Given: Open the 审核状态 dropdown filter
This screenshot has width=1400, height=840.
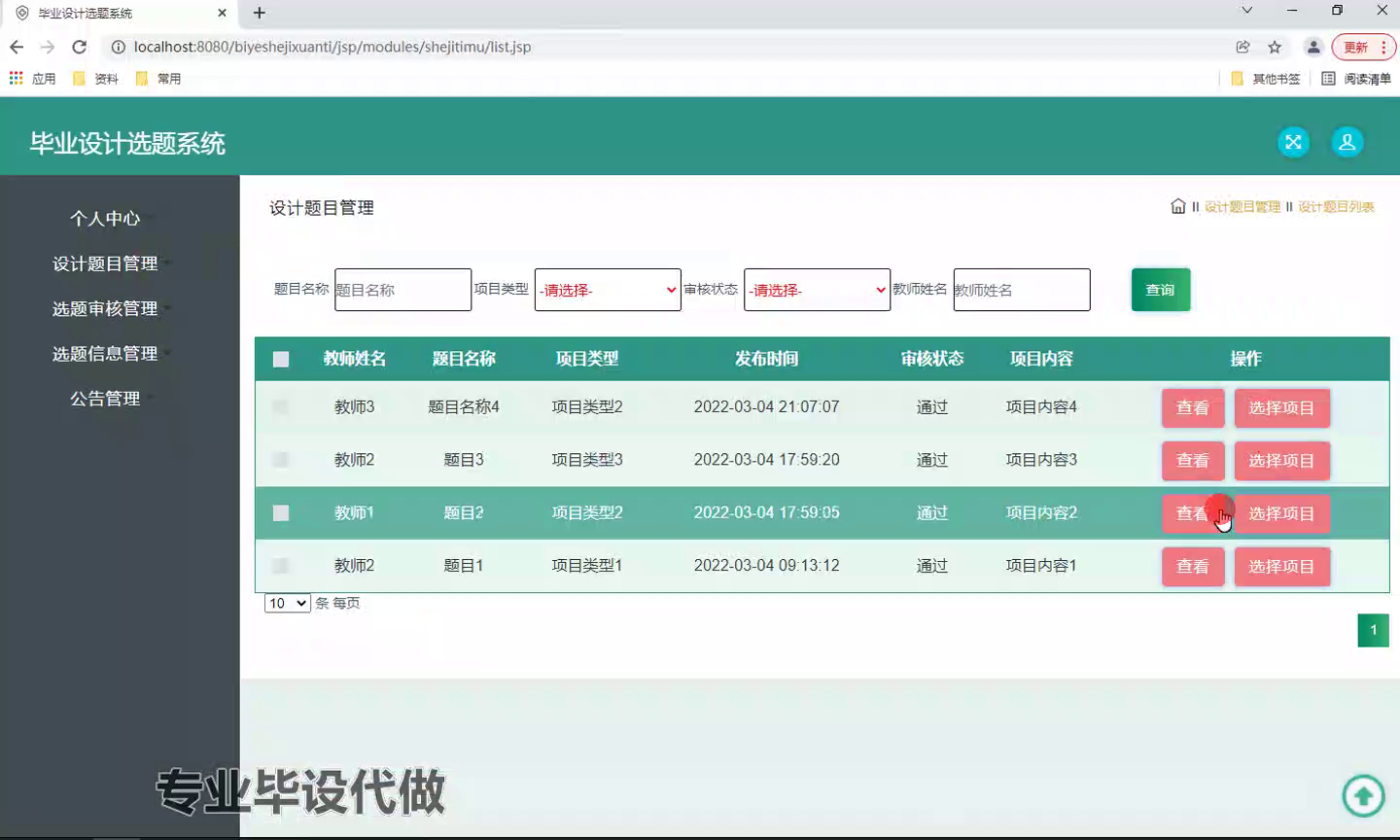Looking at the screenshot, I should tap(817, 290).
